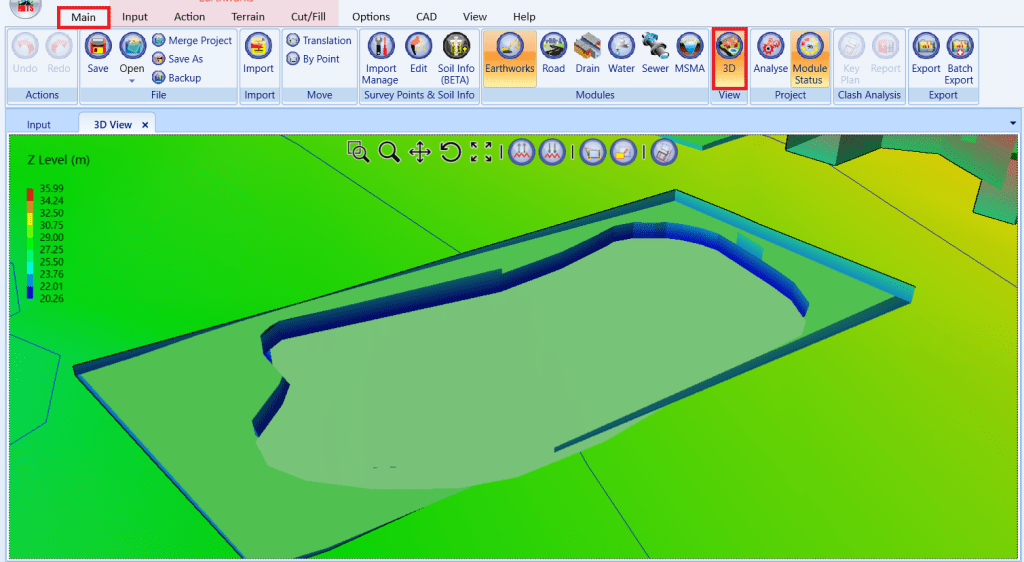This screenshot has width=1024, height=562.
Task: Select By Point move option
Action: click(x=313, y=59)
